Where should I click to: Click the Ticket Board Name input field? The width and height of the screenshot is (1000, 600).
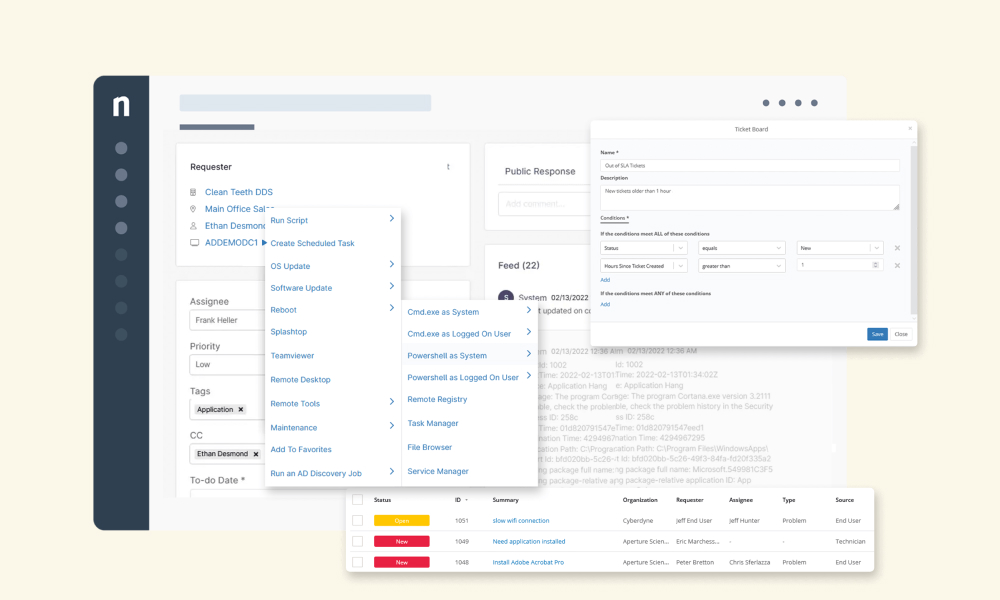pos(750,165)
